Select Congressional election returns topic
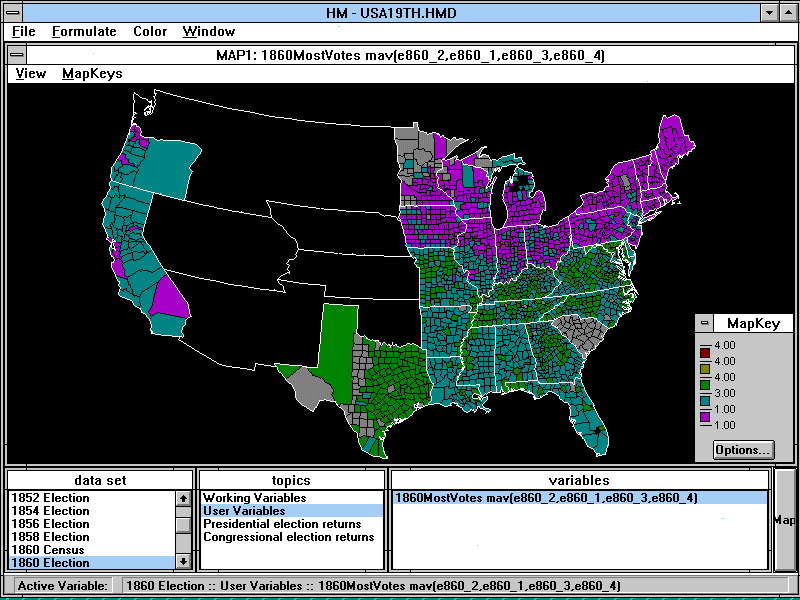Image resolution: width=800 pixels, height=600 pixels. point(292,537)
